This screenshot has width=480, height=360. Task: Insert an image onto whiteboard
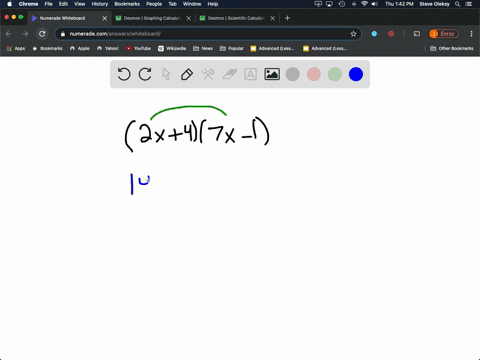click(272, 74)
